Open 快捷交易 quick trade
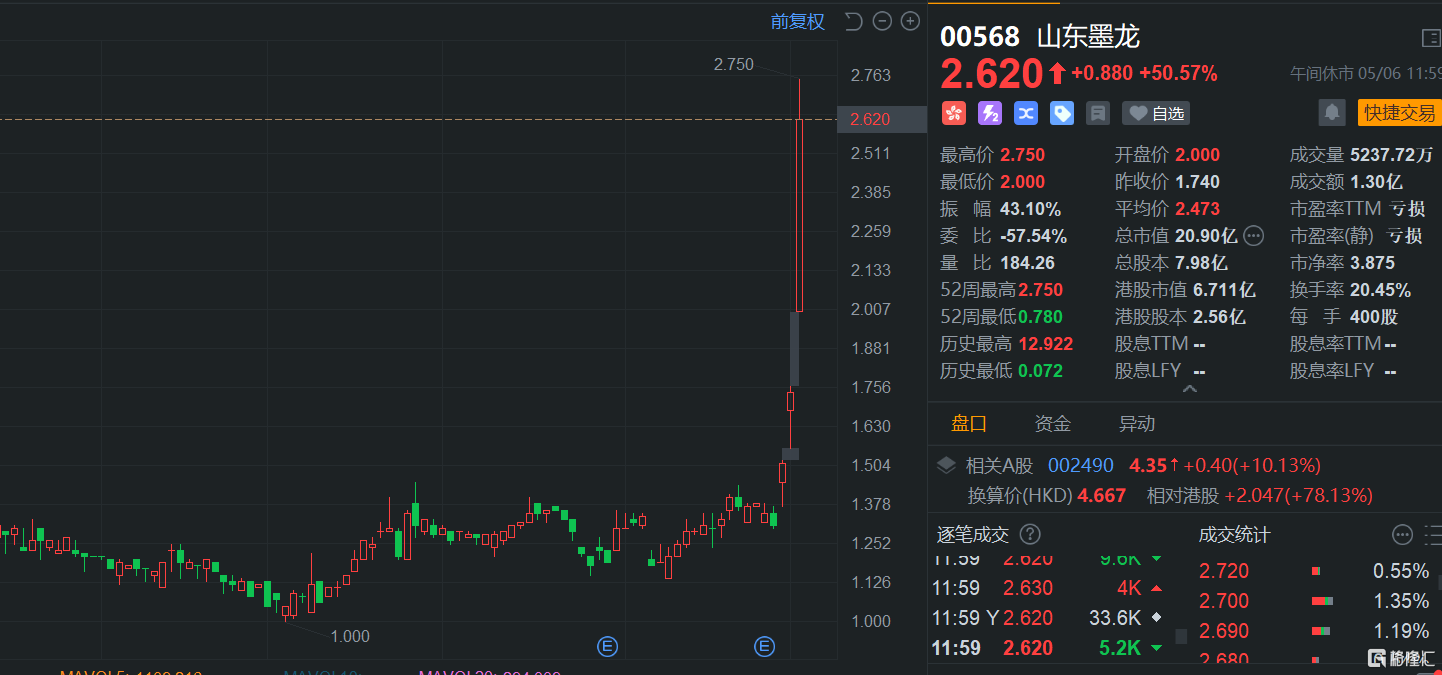Screen dimensions: 1442x675 point(1399,113)
